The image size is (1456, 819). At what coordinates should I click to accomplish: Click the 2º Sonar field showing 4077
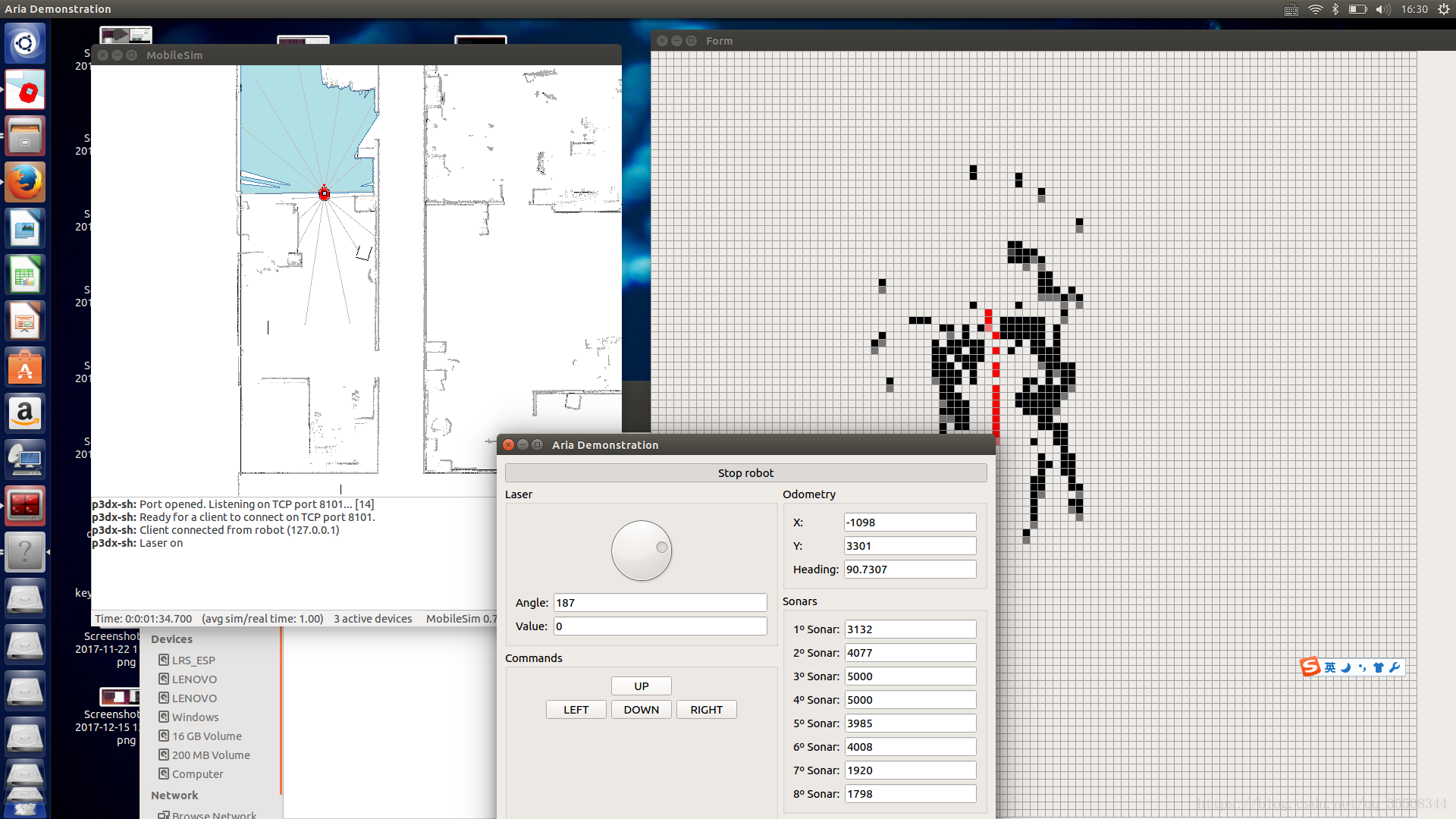(910, 652)
